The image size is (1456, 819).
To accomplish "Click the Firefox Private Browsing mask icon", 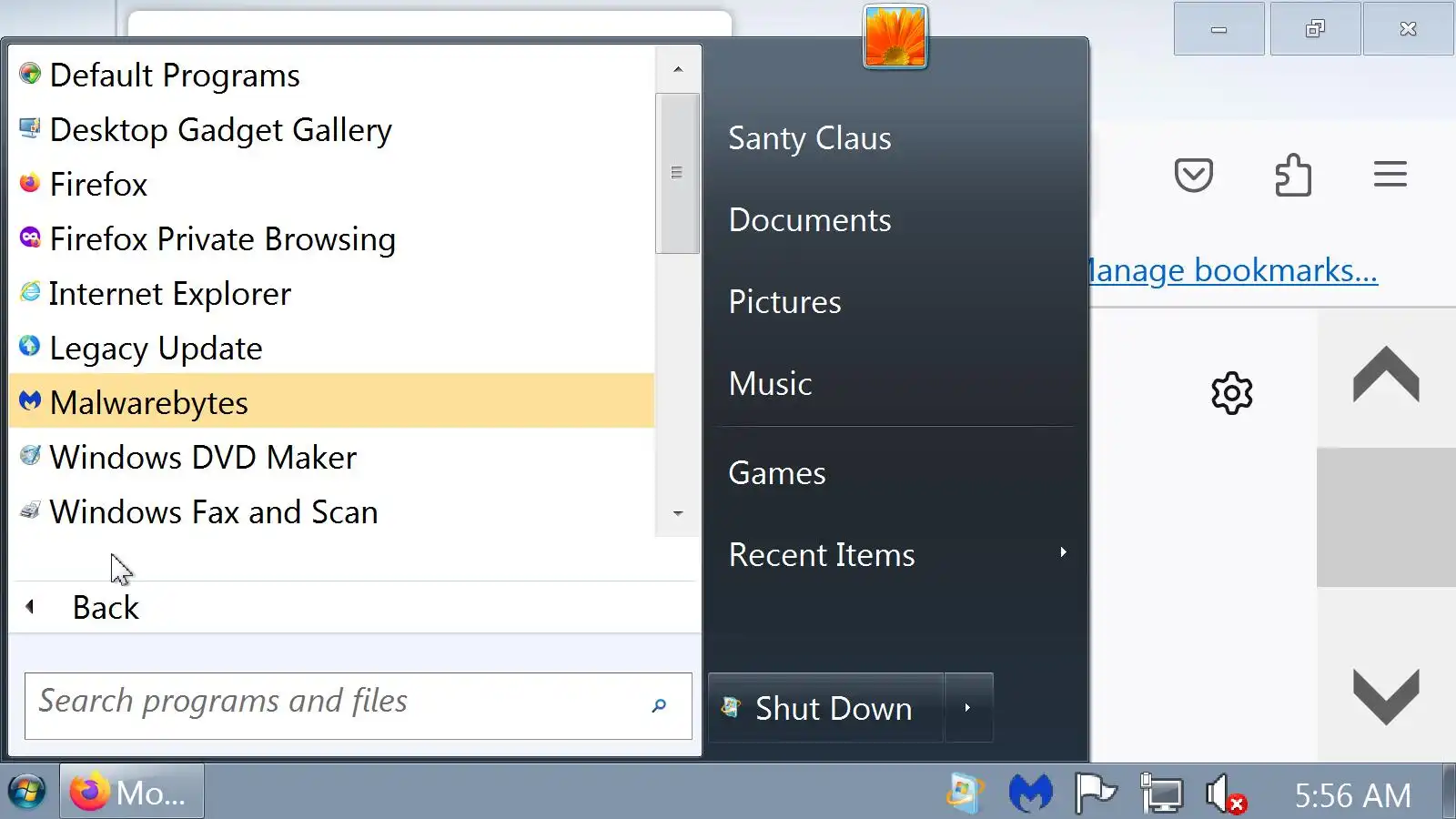I will (30, 238).
